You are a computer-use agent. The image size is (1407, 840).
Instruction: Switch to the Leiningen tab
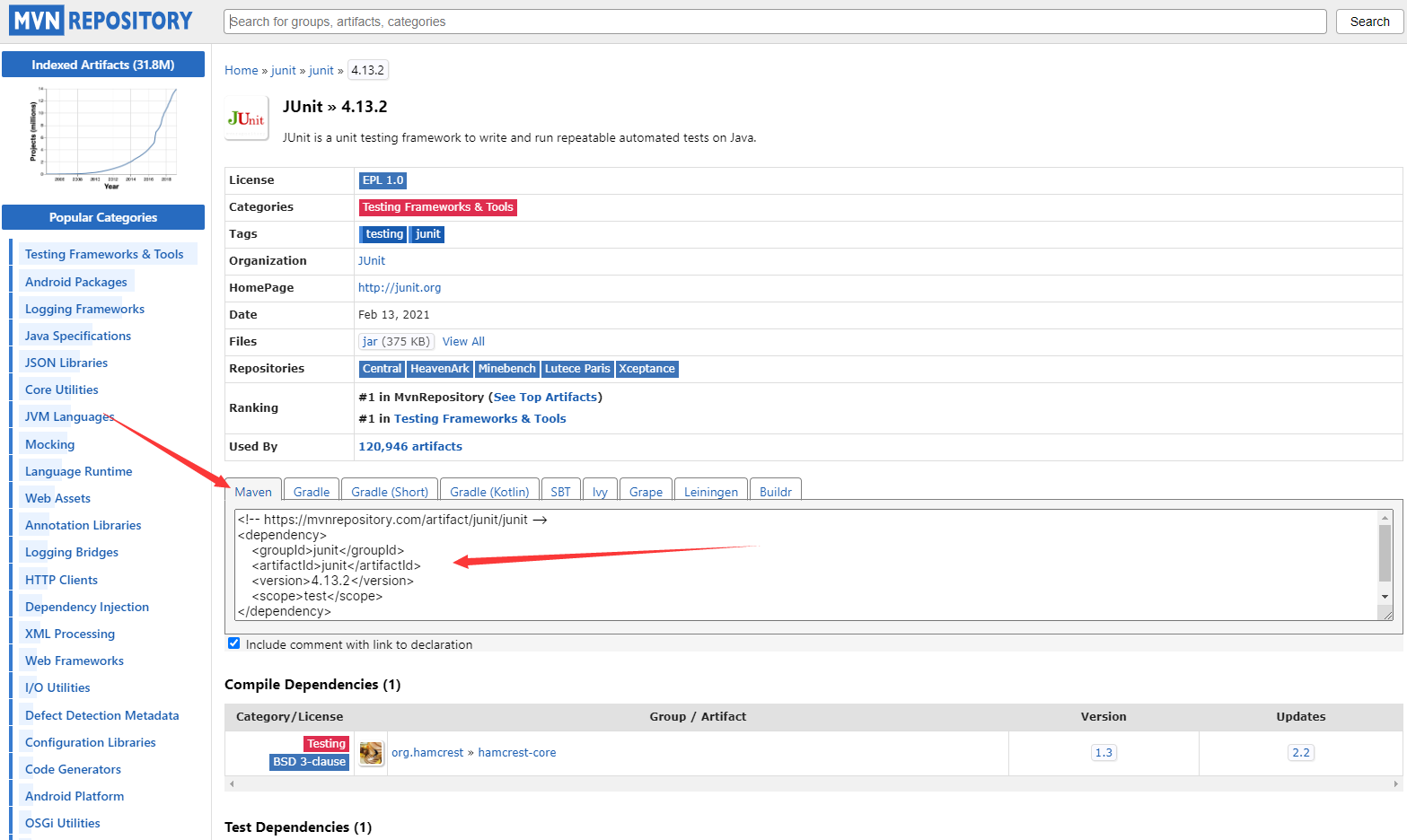[x=711, y=492]
